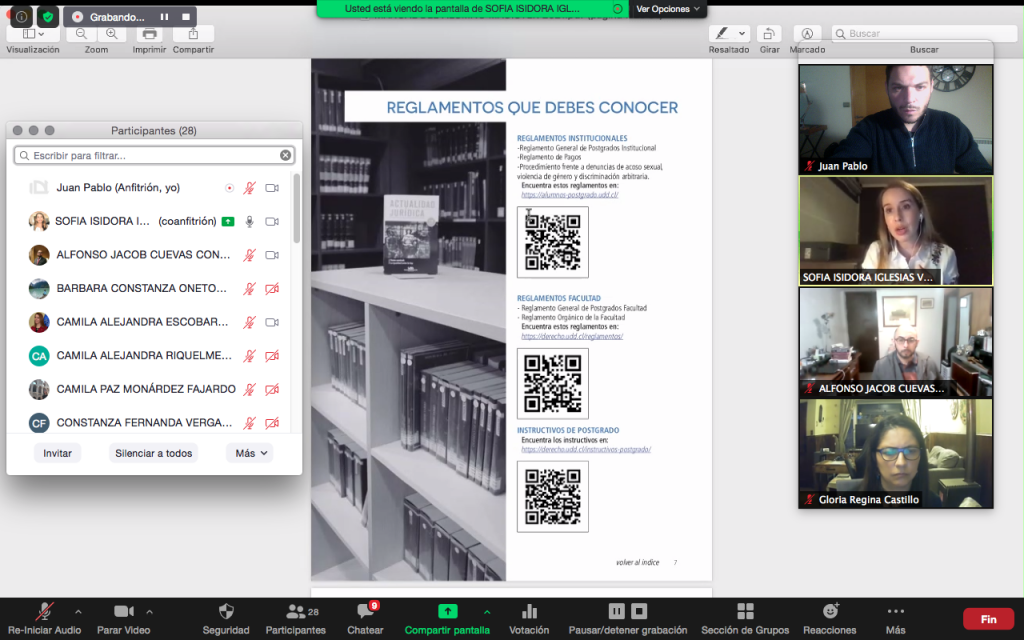Select CAMILA PAZ MONÁRDEZ FAJARDO participant row

click(146, 389)
